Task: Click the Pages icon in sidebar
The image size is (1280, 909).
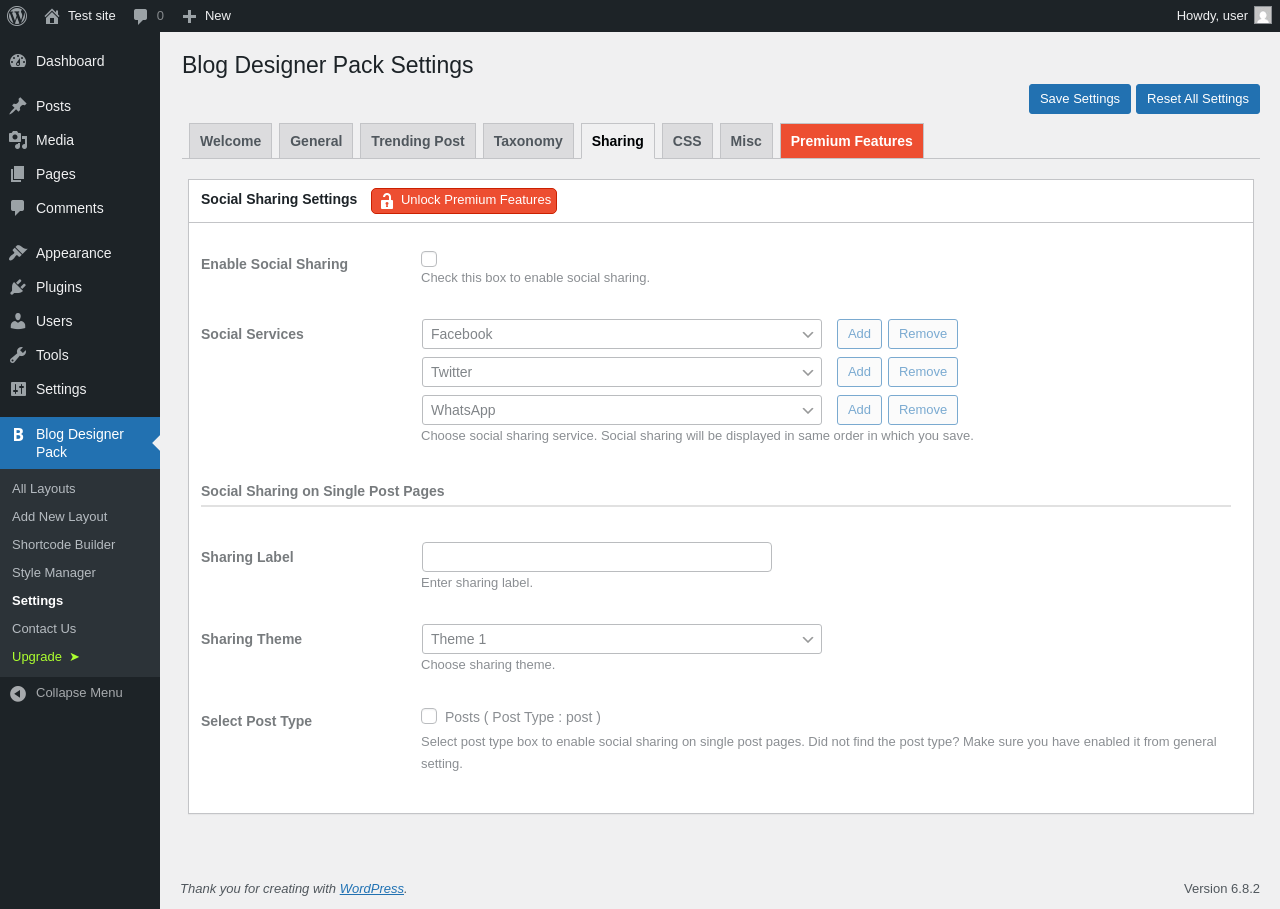Action: pos(18,174)
